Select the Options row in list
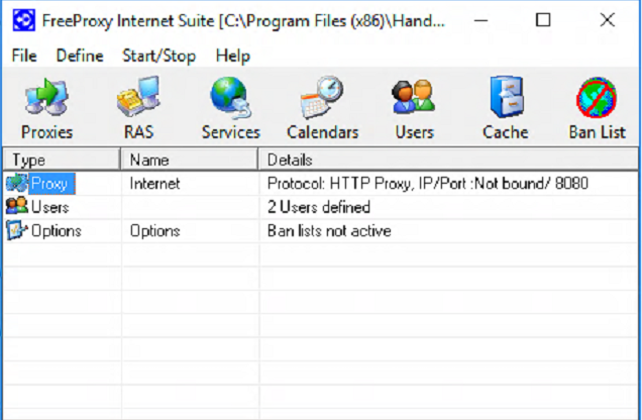This screenshot has height=420, width=642. pos(56,231)
